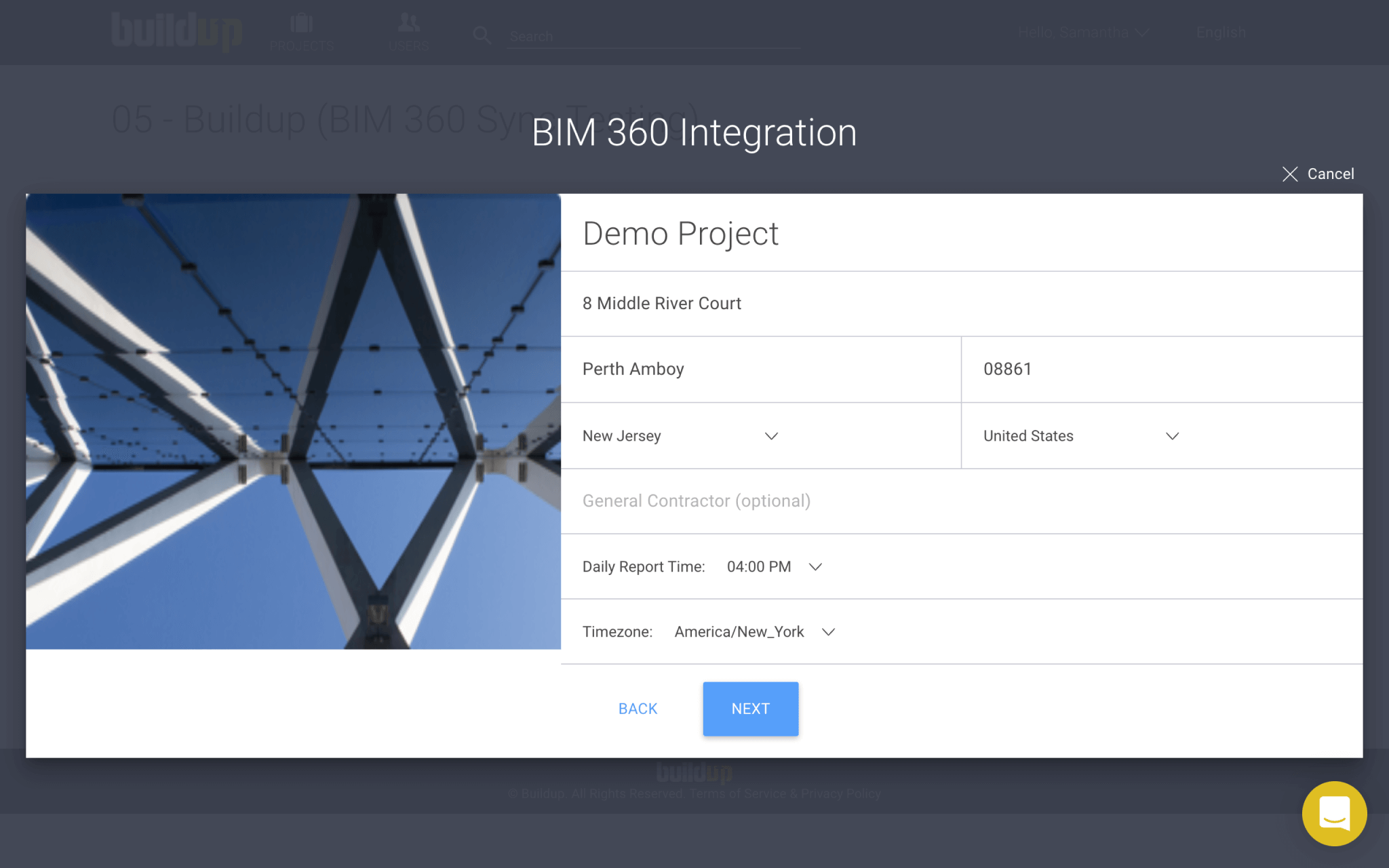Edit the Demo Project name field
Viewport: 1389px width, 868px height.
[x=961, y=233]
